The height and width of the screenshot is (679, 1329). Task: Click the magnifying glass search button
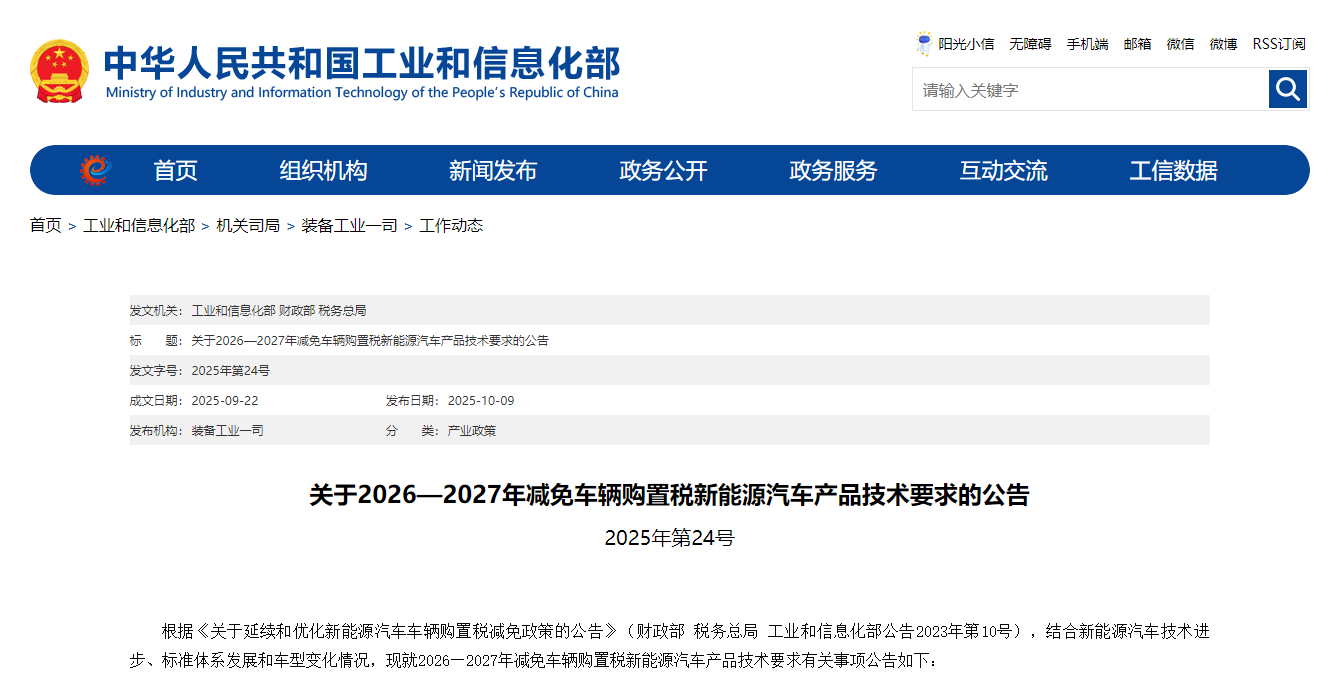click(x=1288, y=90)
